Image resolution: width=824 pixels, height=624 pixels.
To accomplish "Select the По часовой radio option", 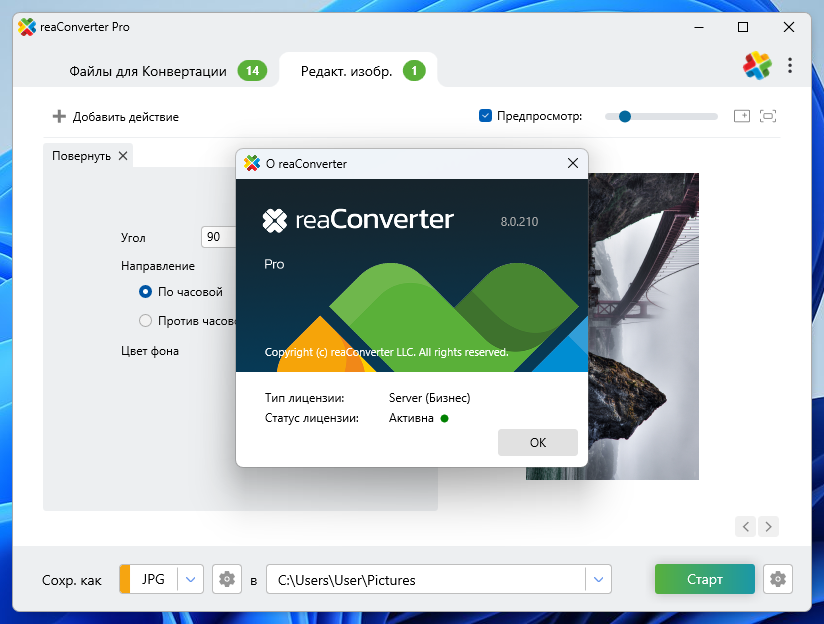I will coord(146,292).
